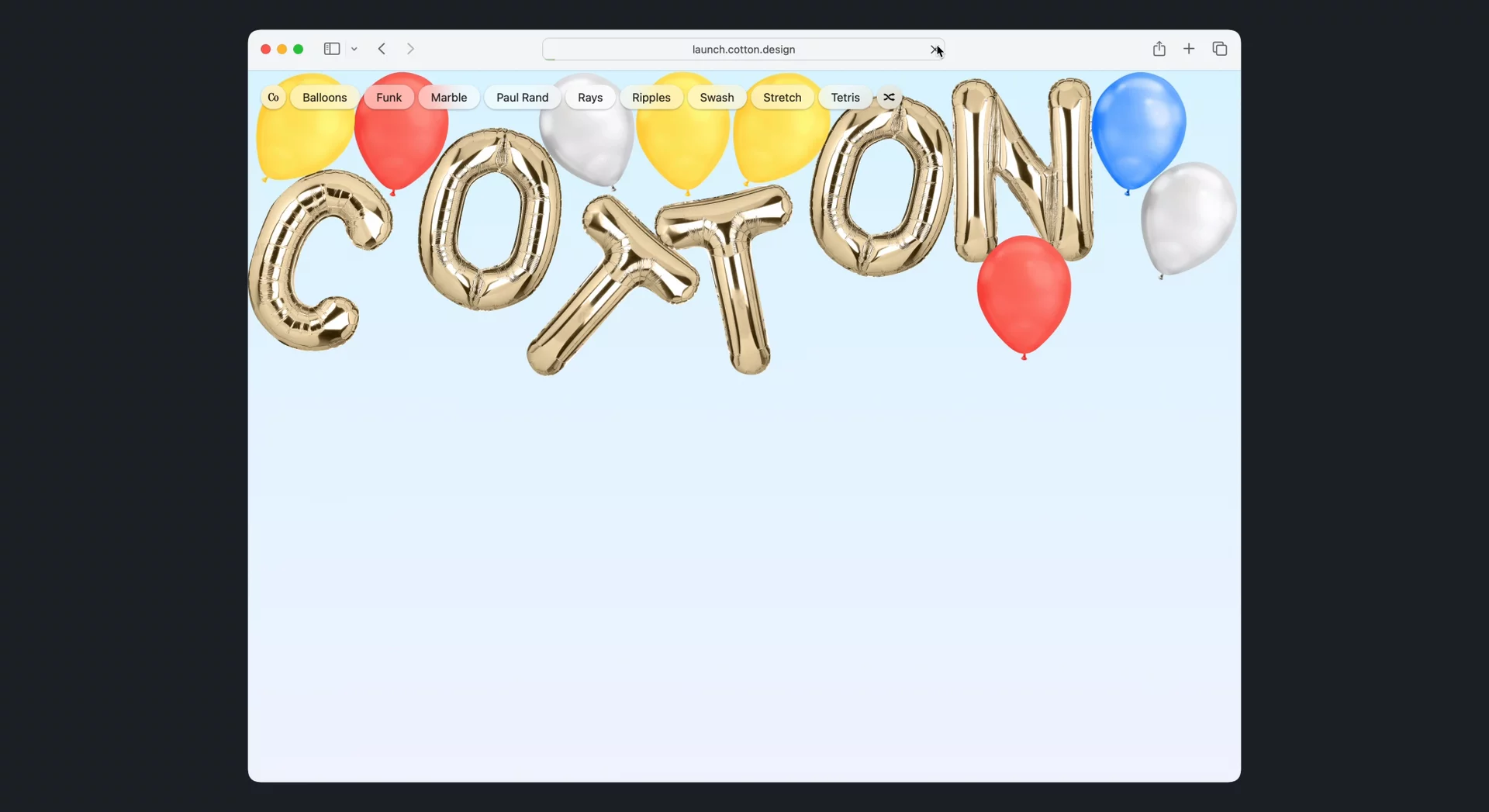Show the Safari sidebar
The width and height of the screenshot is (1489, 812).
331,49
